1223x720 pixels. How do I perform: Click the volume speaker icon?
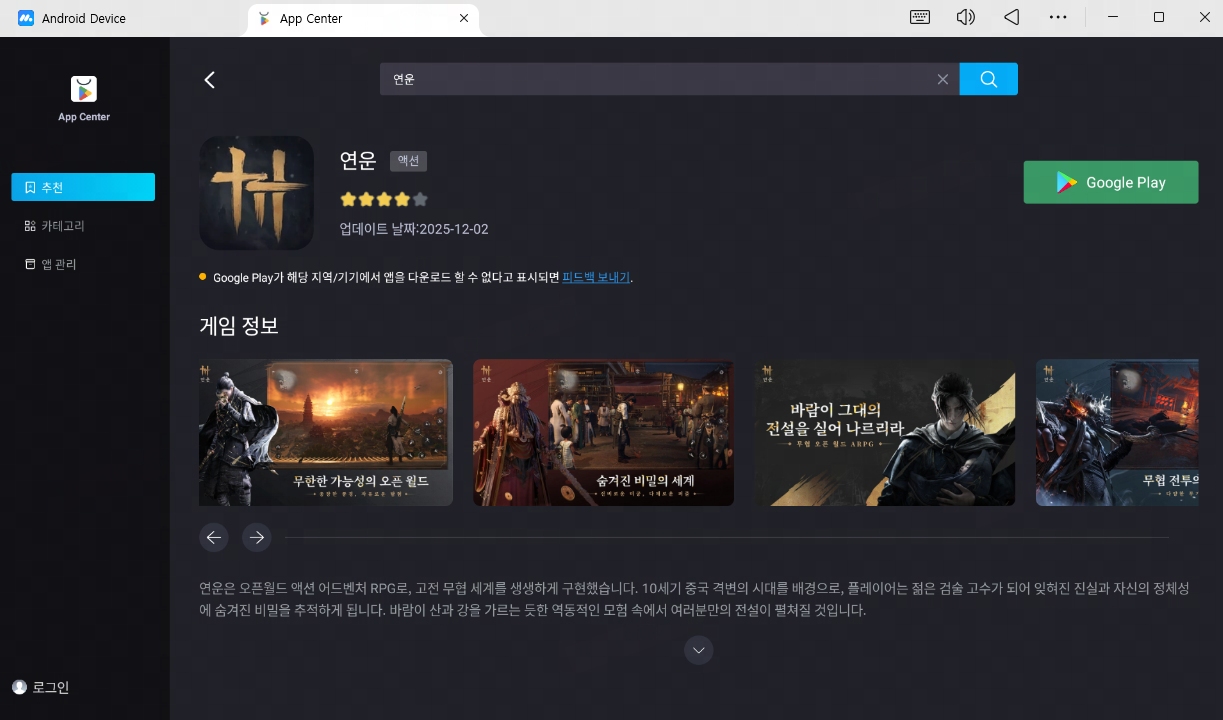tap(965, 17)
